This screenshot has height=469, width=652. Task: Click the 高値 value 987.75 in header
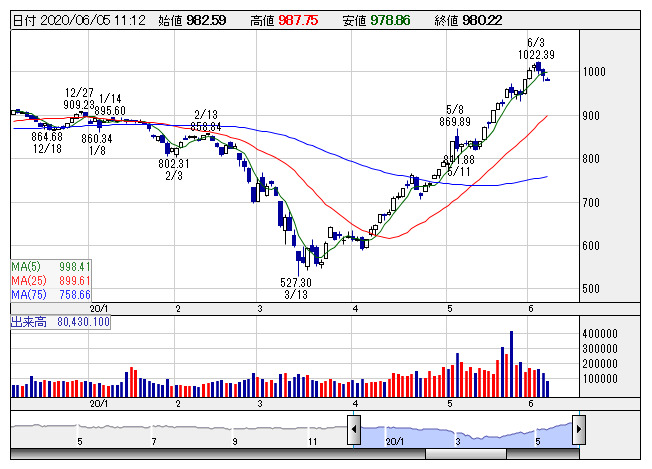pyautogui.click(x=298, y=20)
